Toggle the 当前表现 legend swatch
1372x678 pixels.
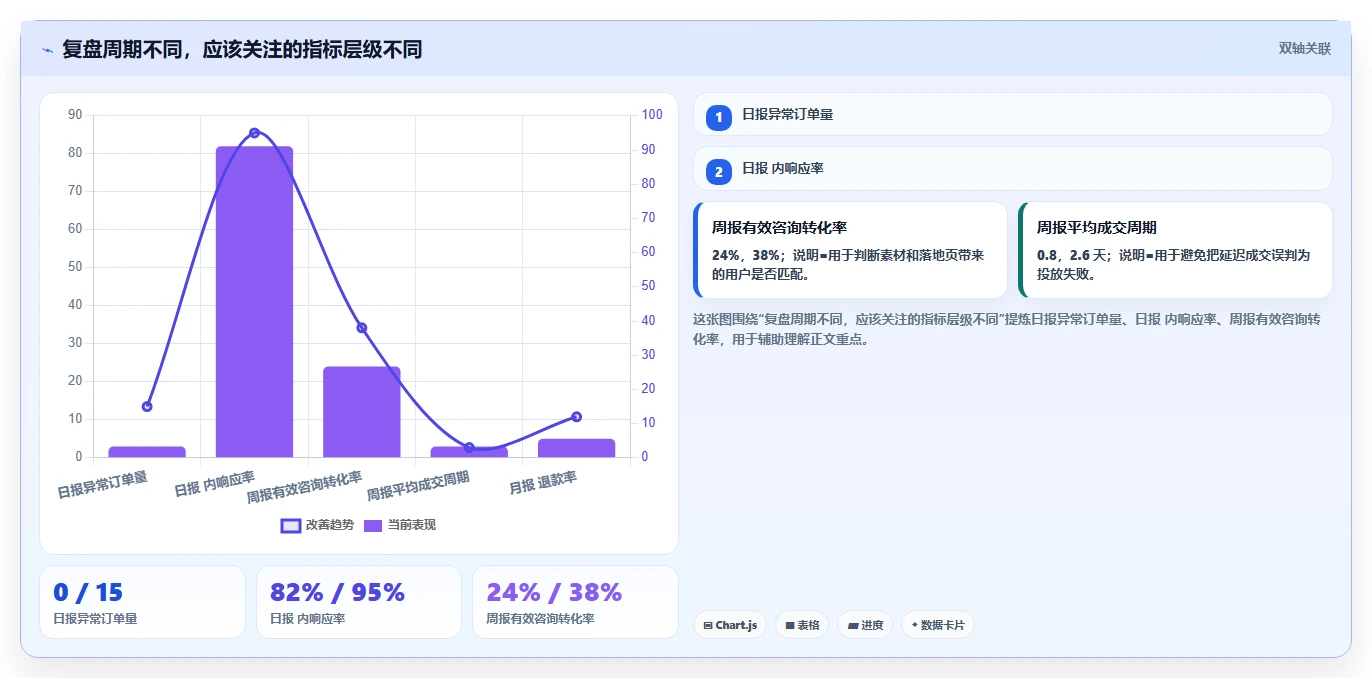pos(373,525)
